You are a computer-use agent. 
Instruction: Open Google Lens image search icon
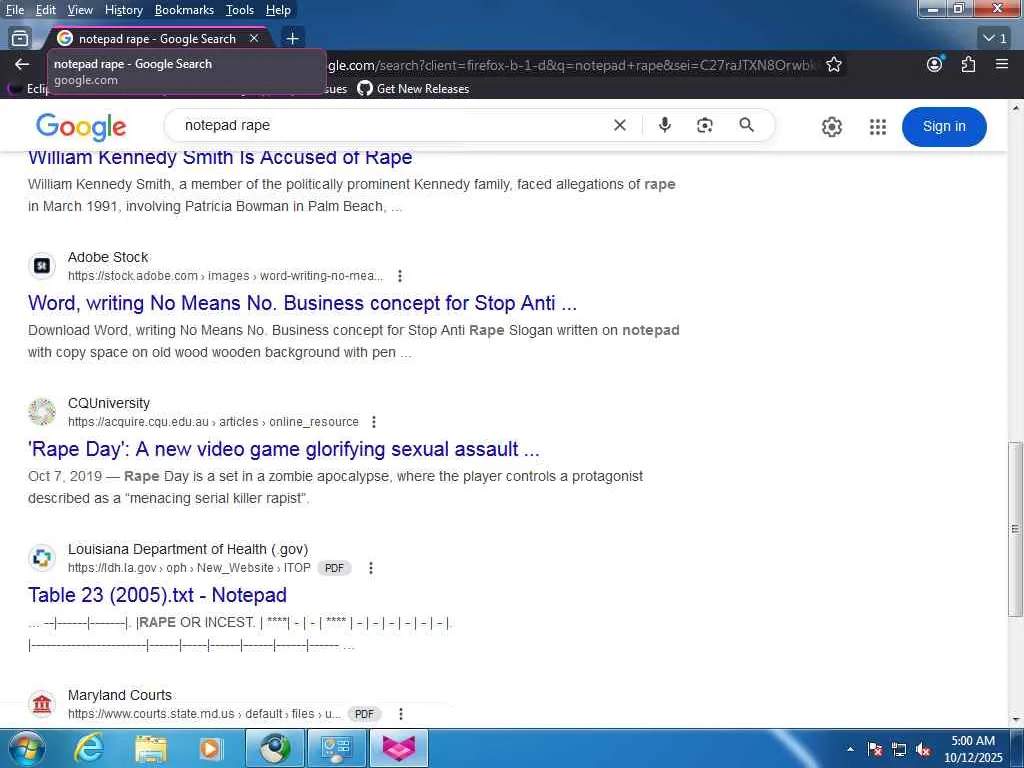tap(705, 125)
